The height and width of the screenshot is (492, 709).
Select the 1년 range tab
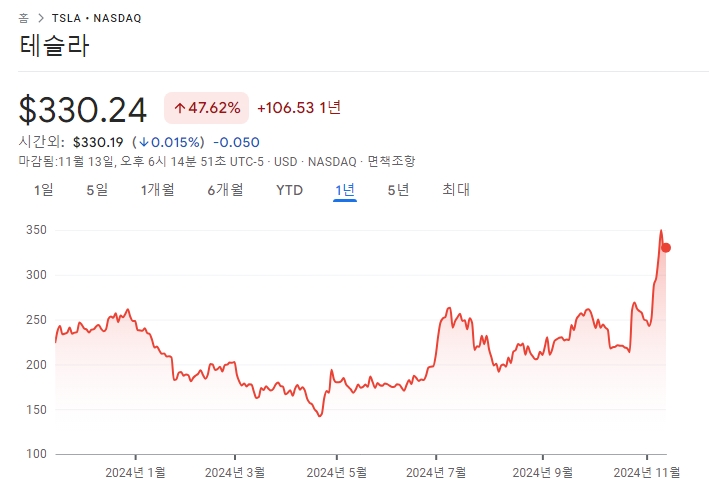pos(345,190)
